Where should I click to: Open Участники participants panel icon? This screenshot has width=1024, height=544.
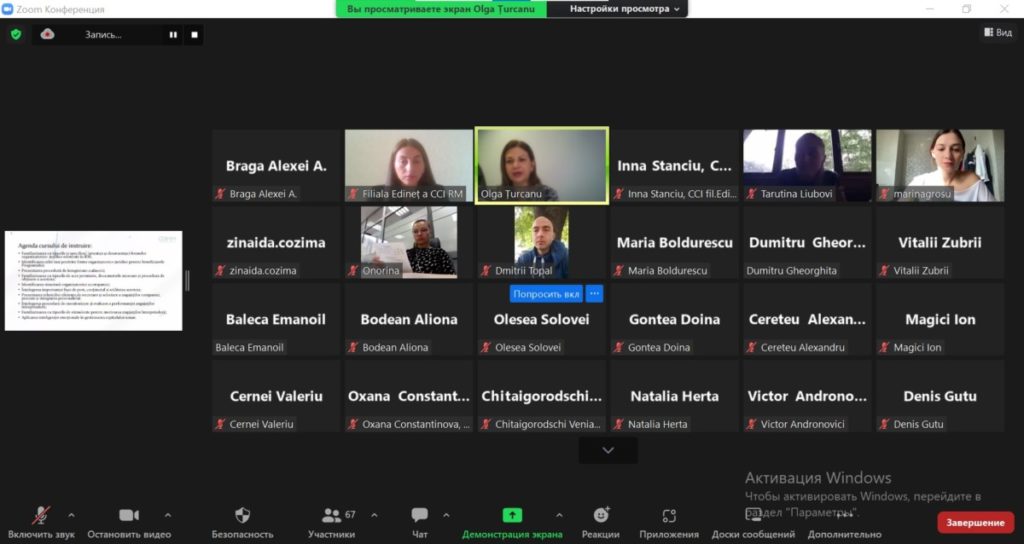pyautogui.click(x=331, y=515)
